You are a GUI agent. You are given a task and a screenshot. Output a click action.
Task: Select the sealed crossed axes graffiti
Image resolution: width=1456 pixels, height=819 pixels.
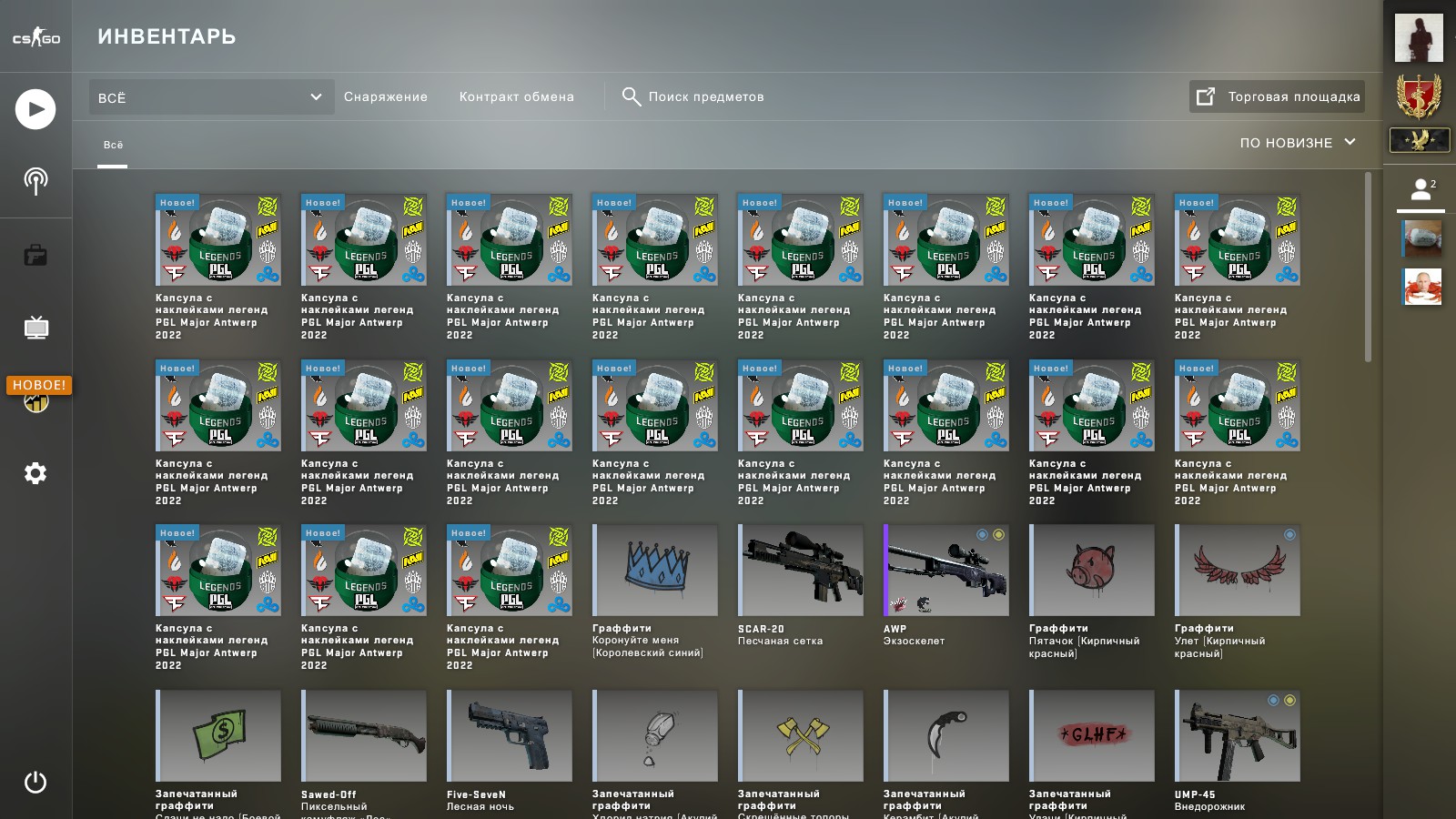pos(801,735)
